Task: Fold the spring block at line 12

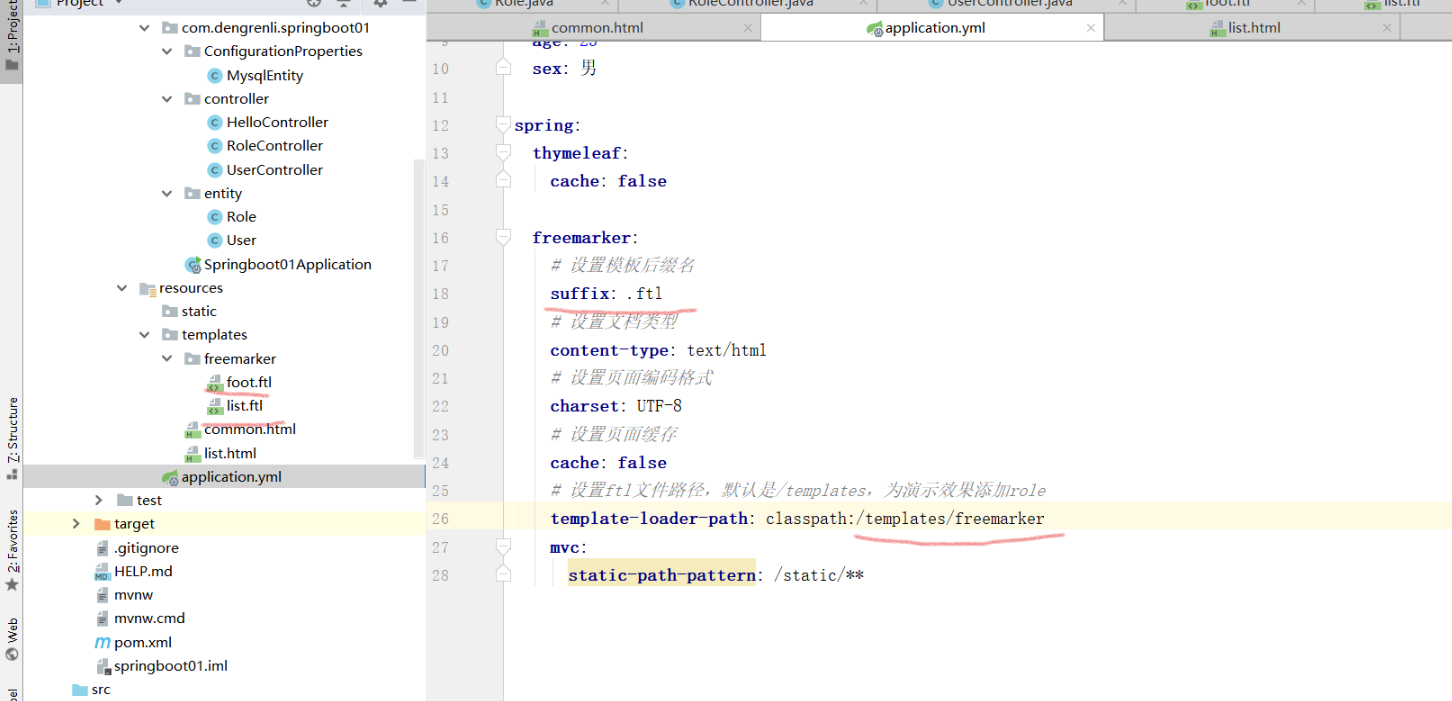Action: click(504, 126)
